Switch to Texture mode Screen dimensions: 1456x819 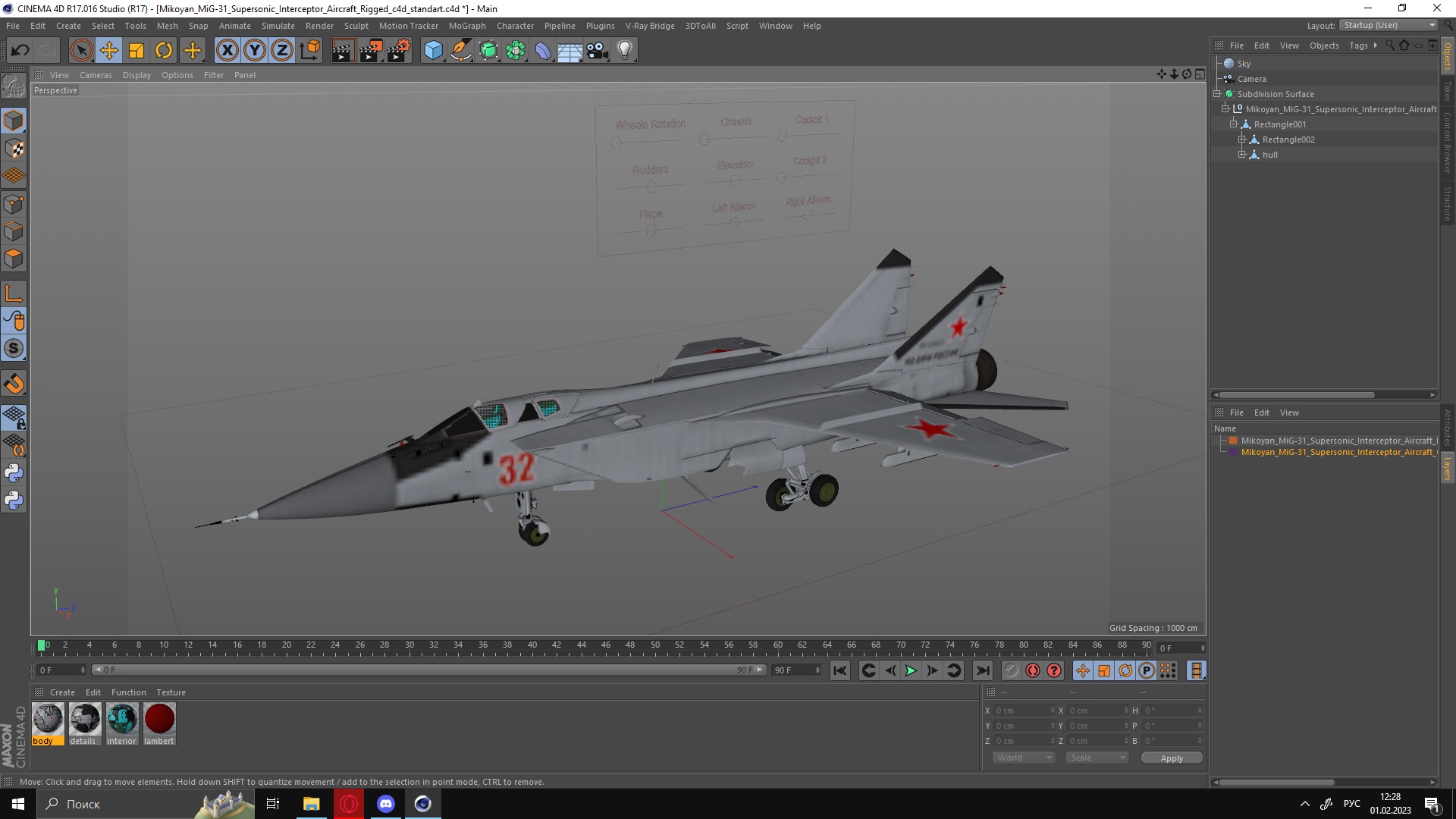(14, 149)
